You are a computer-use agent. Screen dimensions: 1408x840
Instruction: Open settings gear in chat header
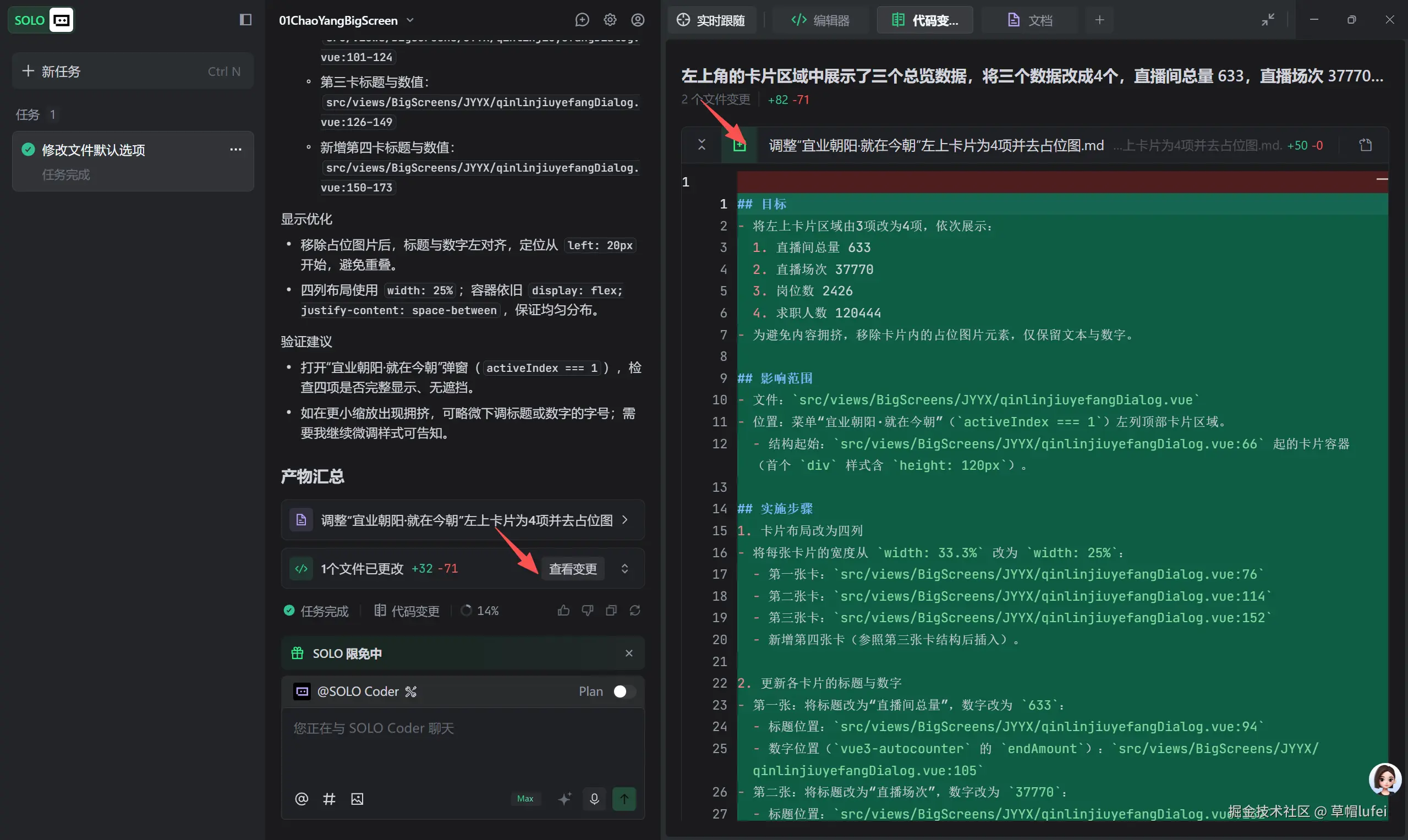click(x=610, y=20)
